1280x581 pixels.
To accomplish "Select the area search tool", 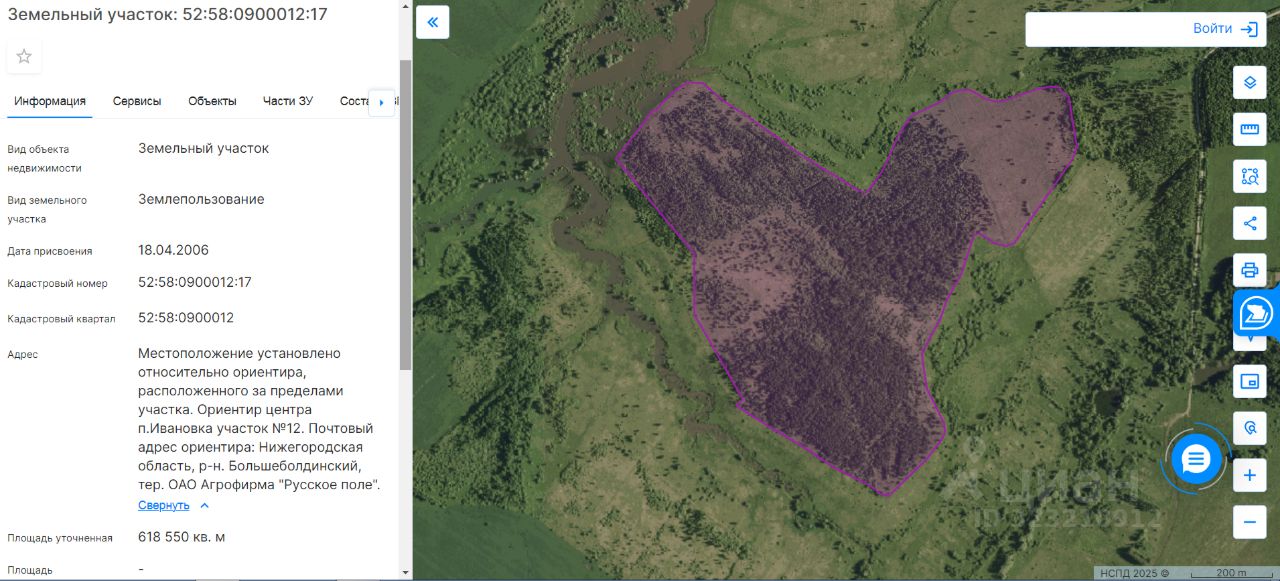I will pyautogui.click(x=1249, y=176).
